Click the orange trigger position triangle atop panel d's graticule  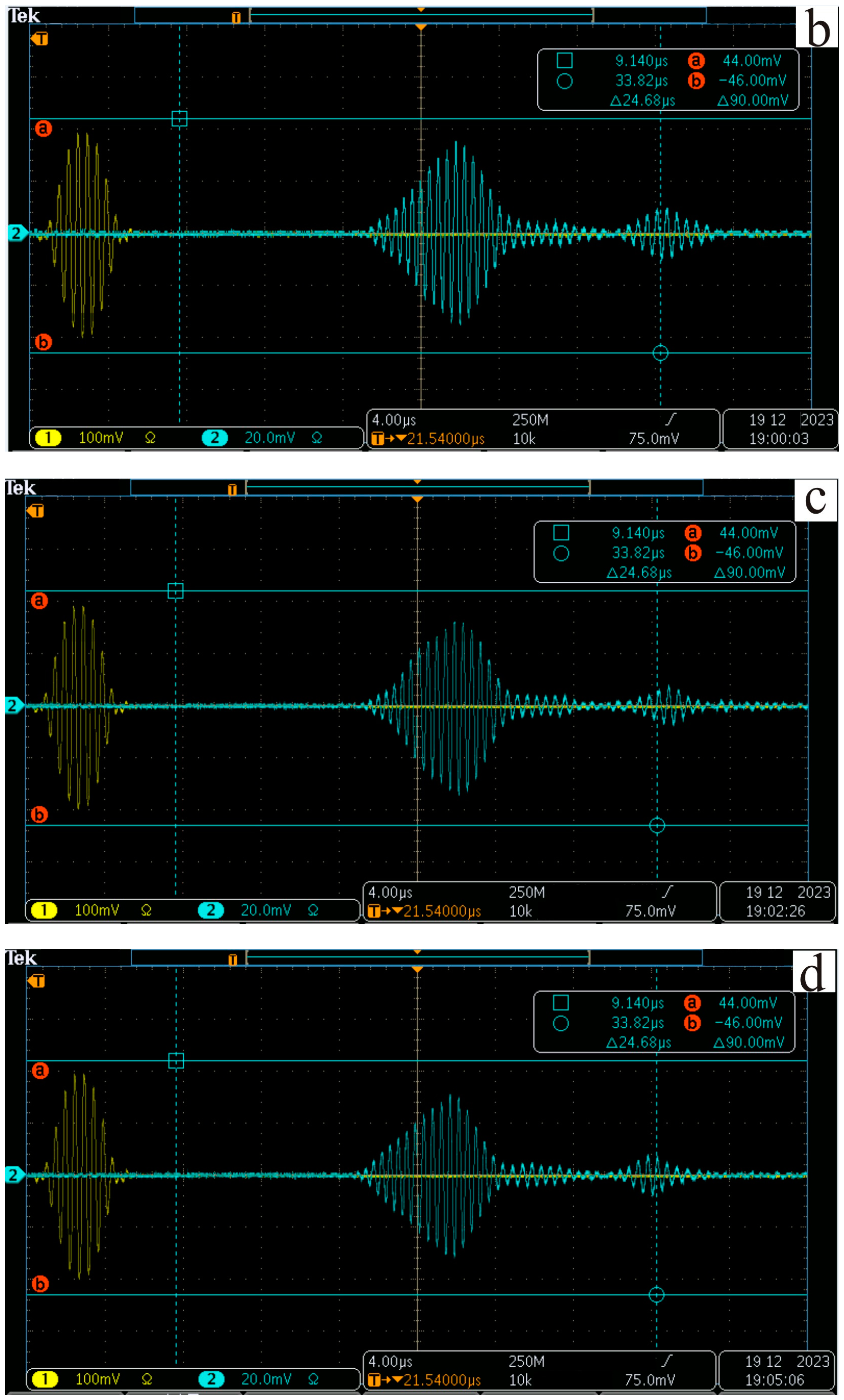click(x=417, y=969)
